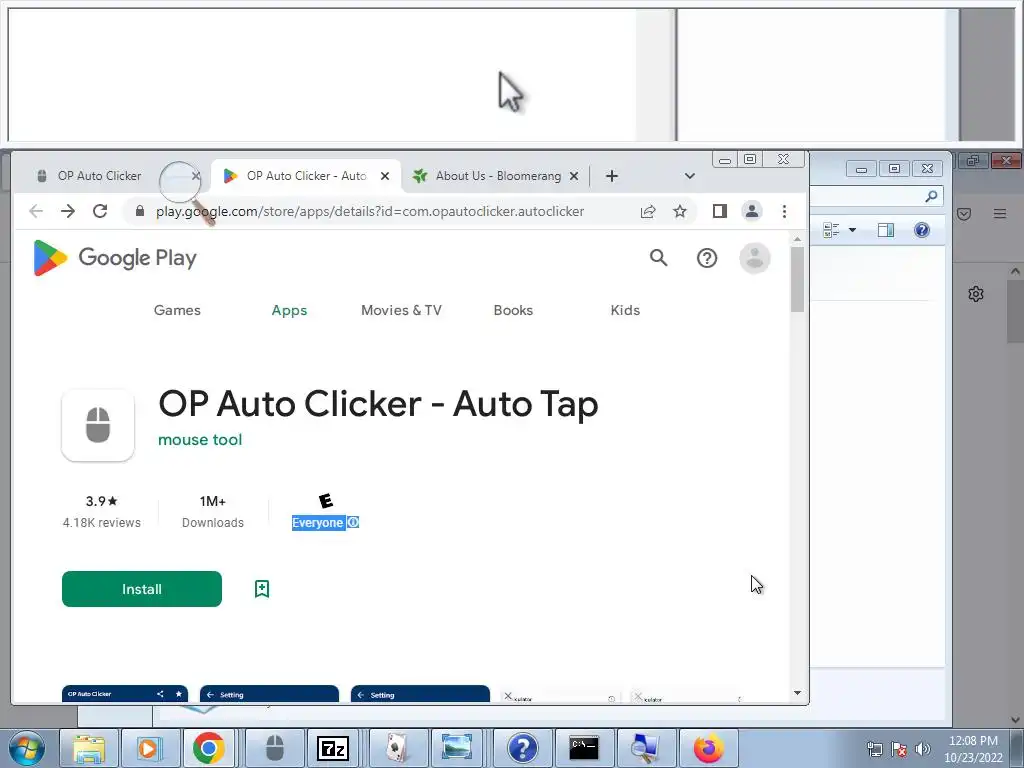Open the Kids section
Viewport: 1024px width, 768px height.
point(625,310)
